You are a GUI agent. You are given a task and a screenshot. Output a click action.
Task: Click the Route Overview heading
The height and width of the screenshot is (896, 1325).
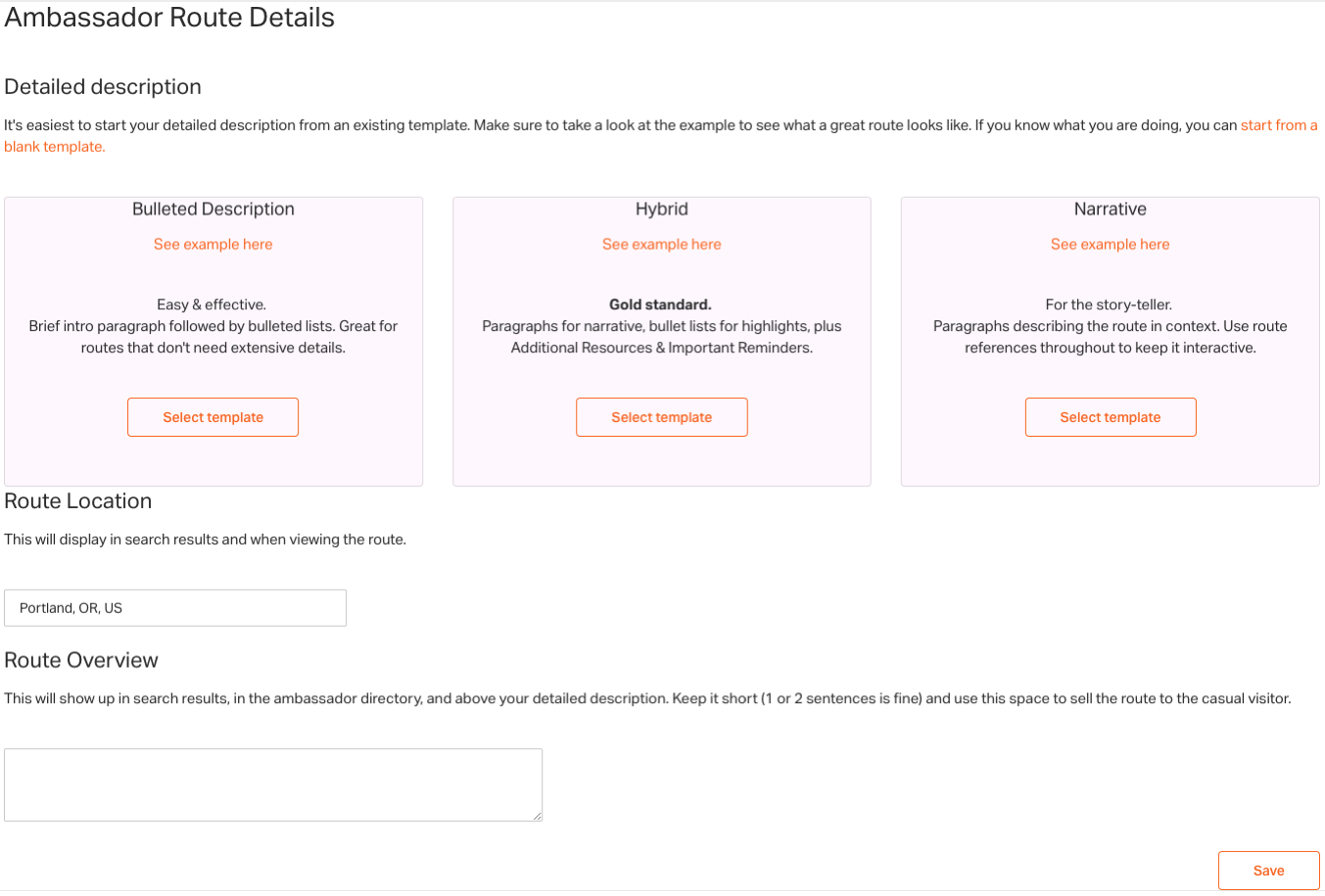pos(81,660)
